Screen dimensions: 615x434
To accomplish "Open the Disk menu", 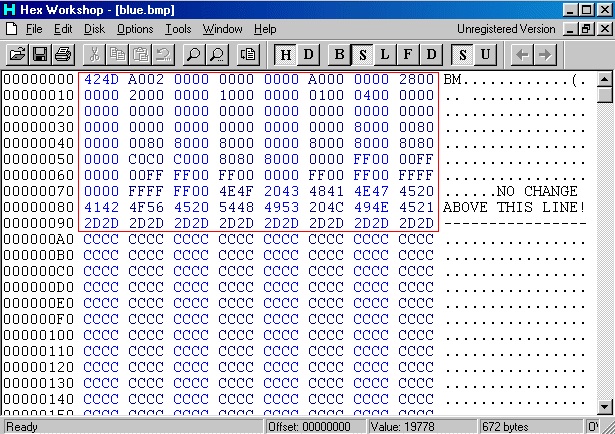I will (x=94, y=29).
